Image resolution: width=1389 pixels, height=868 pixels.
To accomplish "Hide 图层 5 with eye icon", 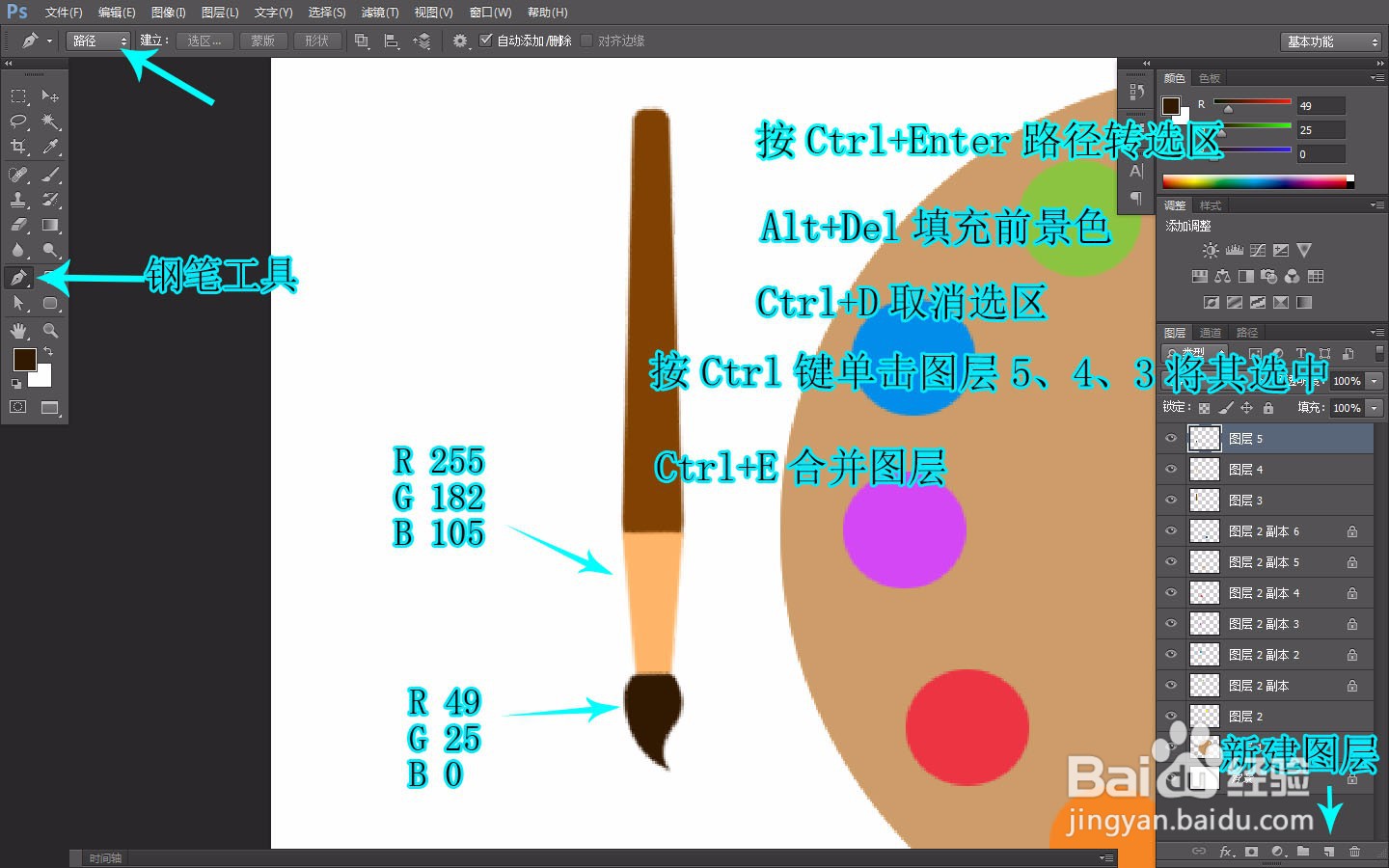I will click(x=1171, y=439).
